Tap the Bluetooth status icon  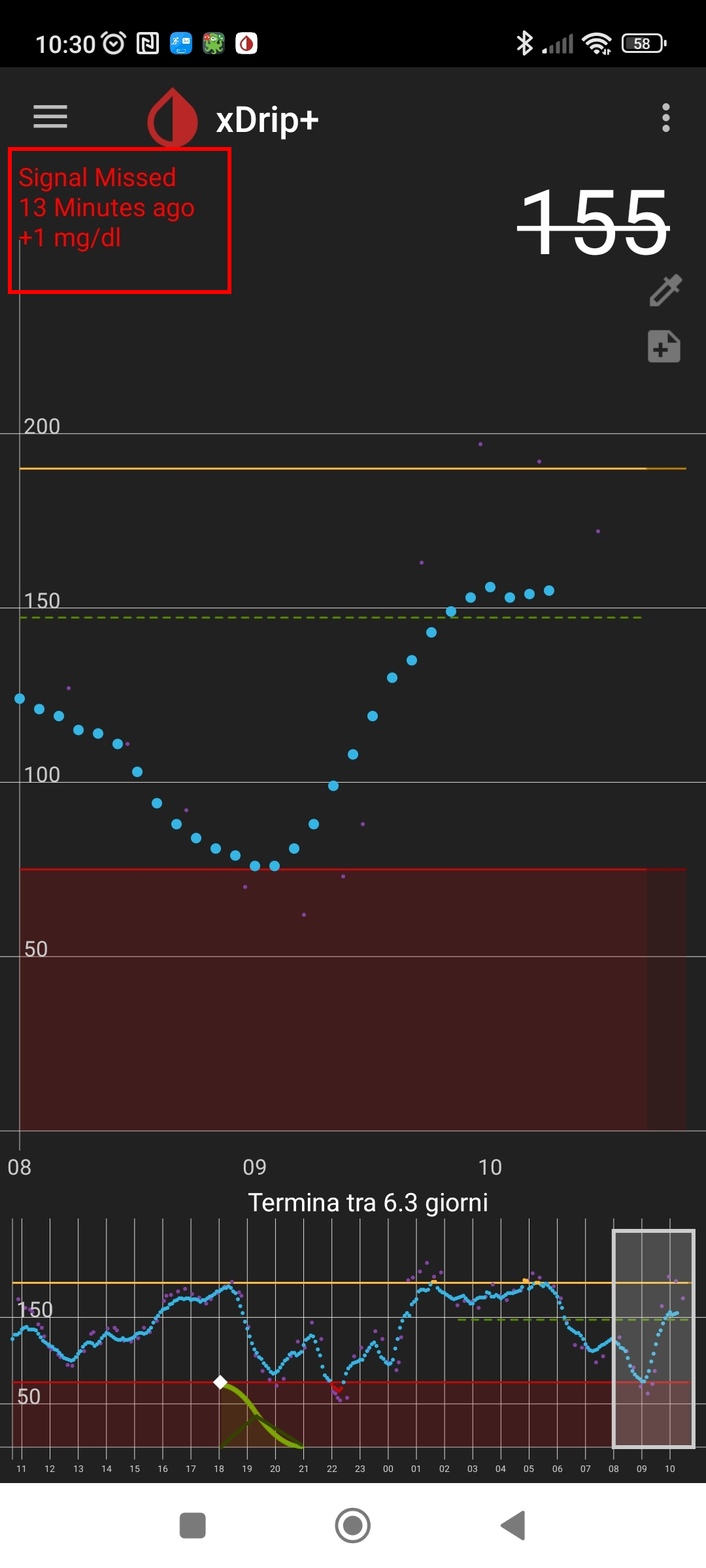point(524,44)
